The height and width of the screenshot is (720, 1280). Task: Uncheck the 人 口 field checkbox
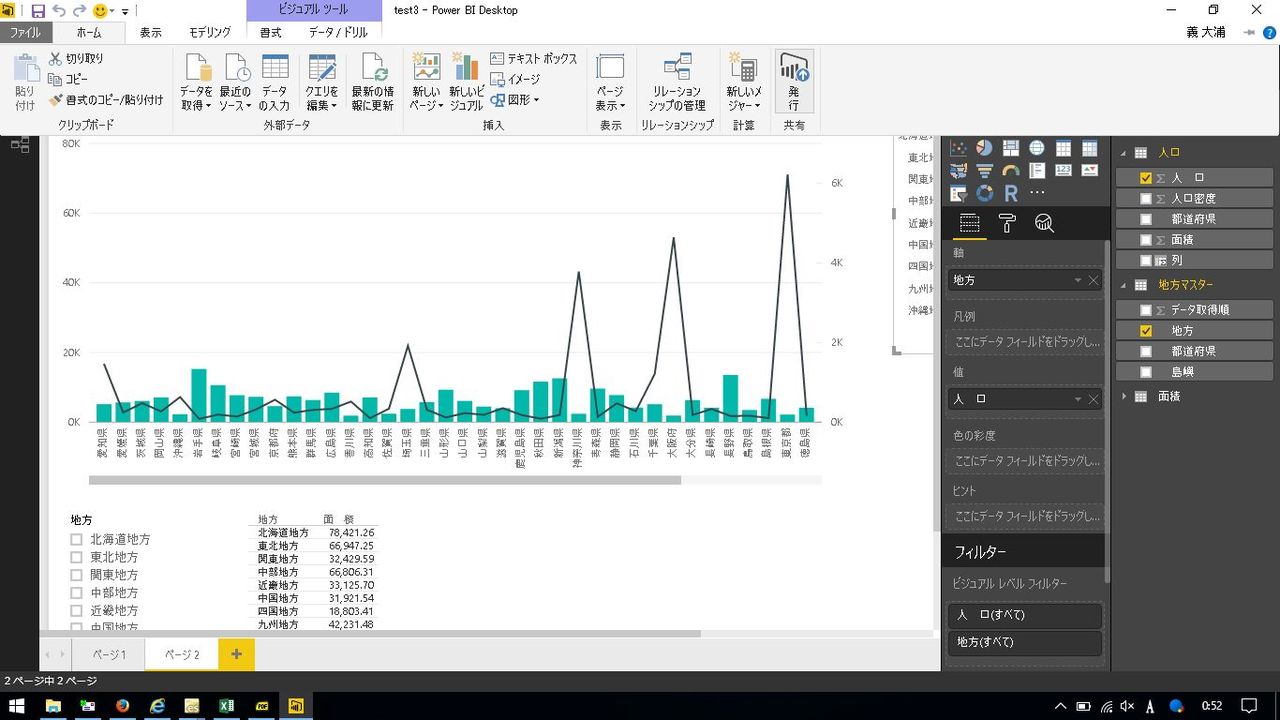coord(1146,177)
